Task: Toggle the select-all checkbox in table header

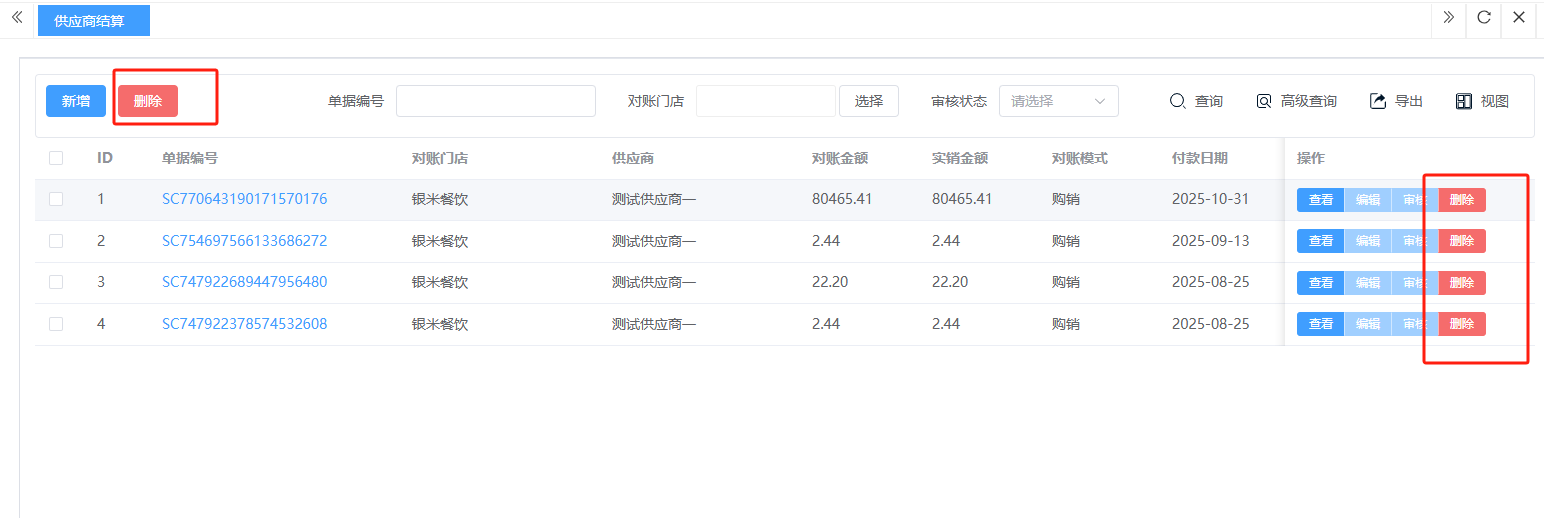Action: 56,158
